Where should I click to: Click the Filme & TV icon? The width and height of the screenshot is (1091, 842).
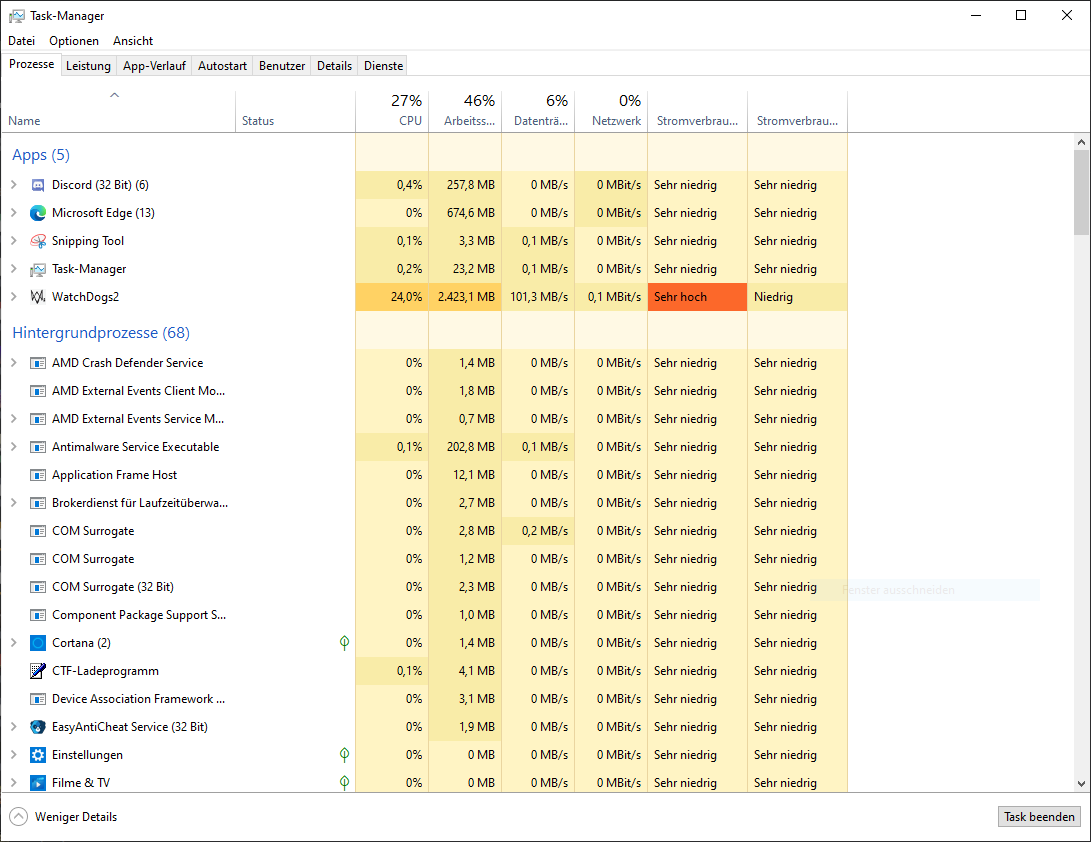[x=38, y=783]
